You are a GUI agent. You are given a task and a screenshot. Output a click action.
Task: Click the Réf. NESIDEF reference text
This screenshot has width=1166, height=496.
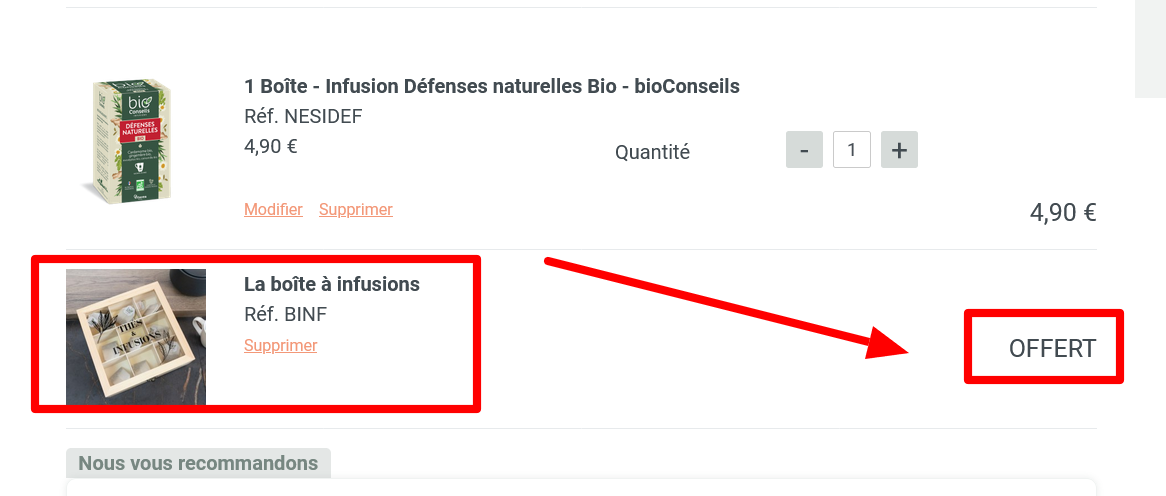tap(303, 117)
